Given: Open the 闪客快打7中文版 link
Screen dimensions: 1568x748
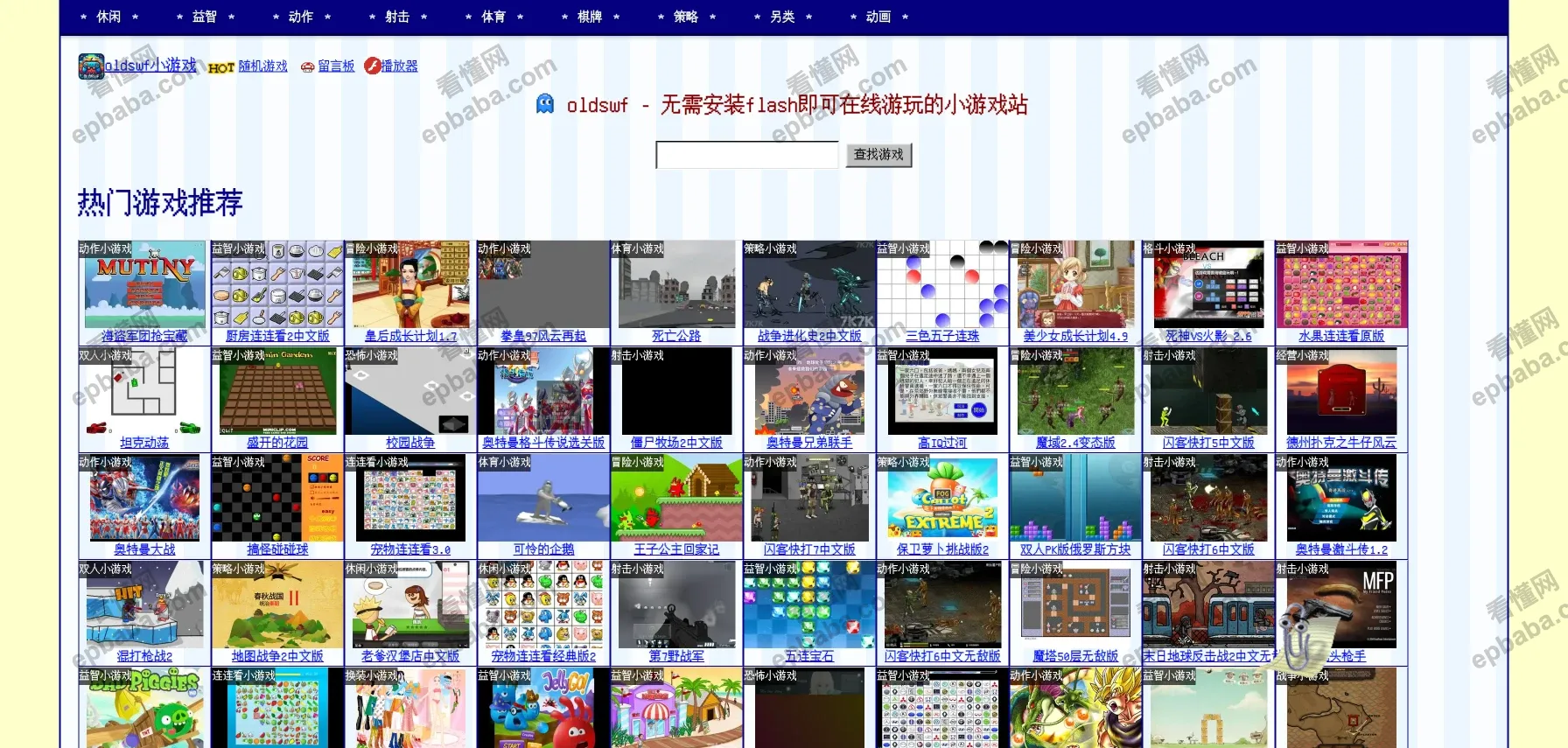Looking at the screenshot, I should (809, 549).
